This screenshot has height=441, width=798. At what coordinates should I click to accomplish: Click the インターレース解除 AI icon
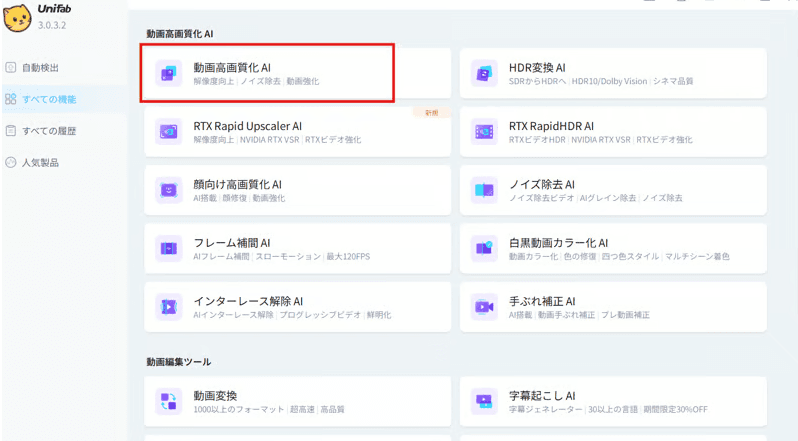(x=168, y=307)
